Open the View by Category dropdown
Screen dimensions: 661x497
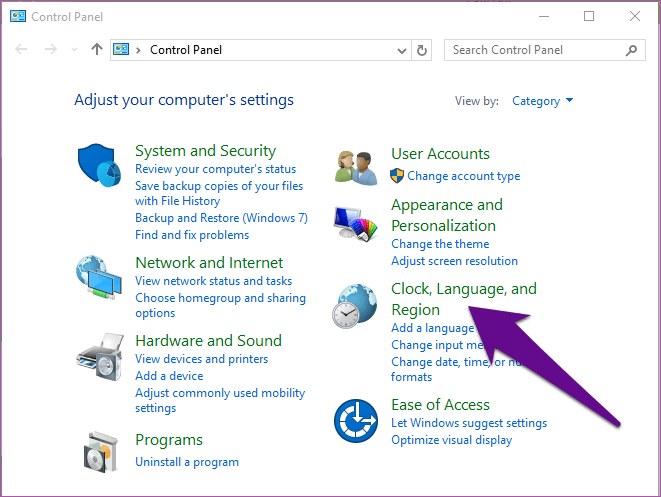coord(542,101)
